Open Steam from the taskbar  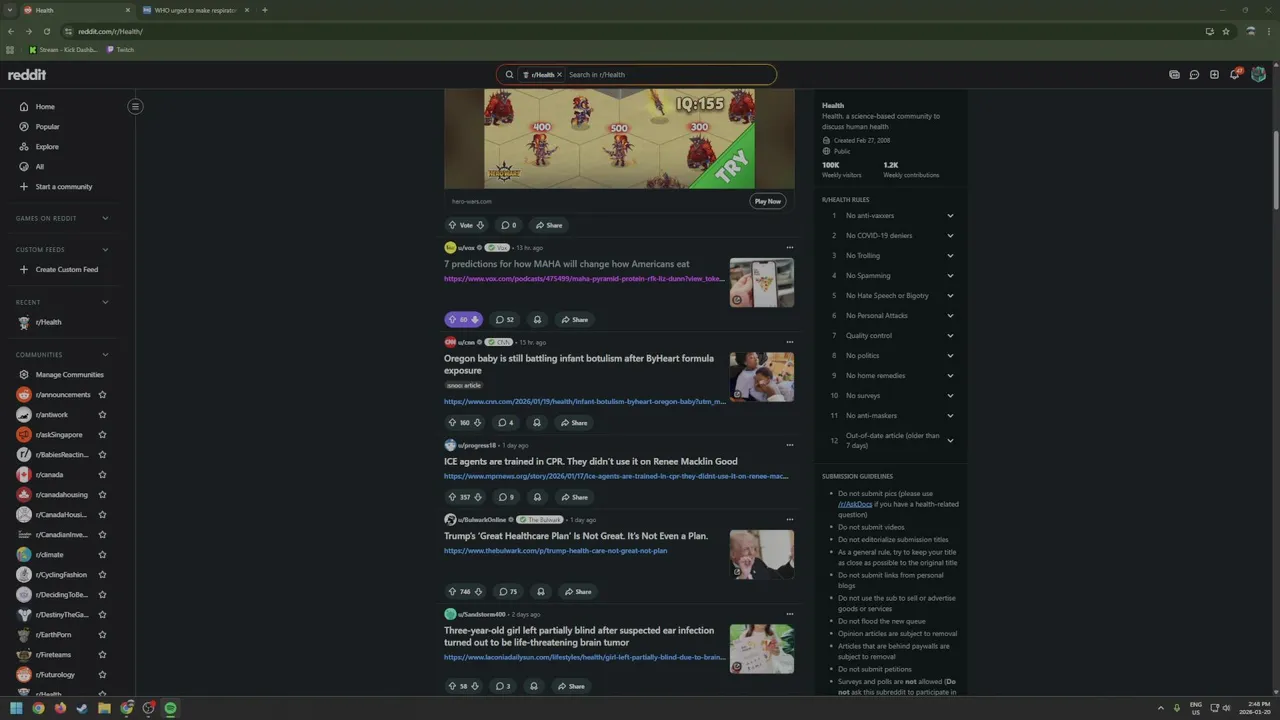[x=82, y=708]
